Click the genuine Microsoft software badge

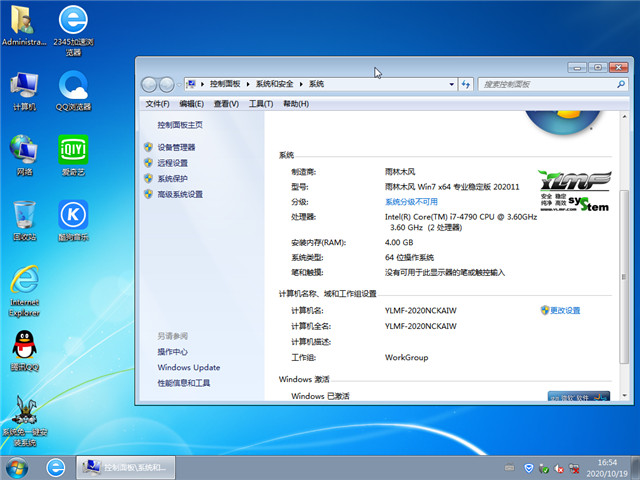pyautogui.click(x=579, y=396)
